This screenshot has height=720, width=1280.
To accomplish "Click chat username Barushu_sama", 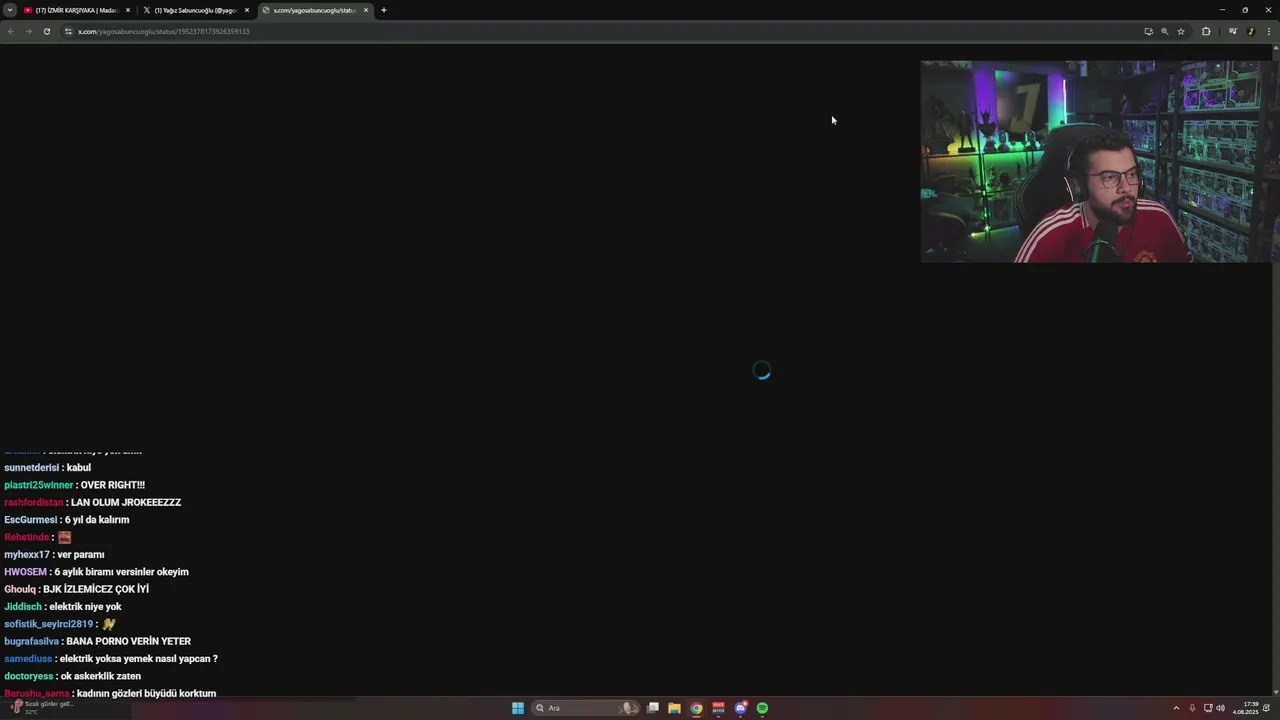I will (x=36, y=693).
